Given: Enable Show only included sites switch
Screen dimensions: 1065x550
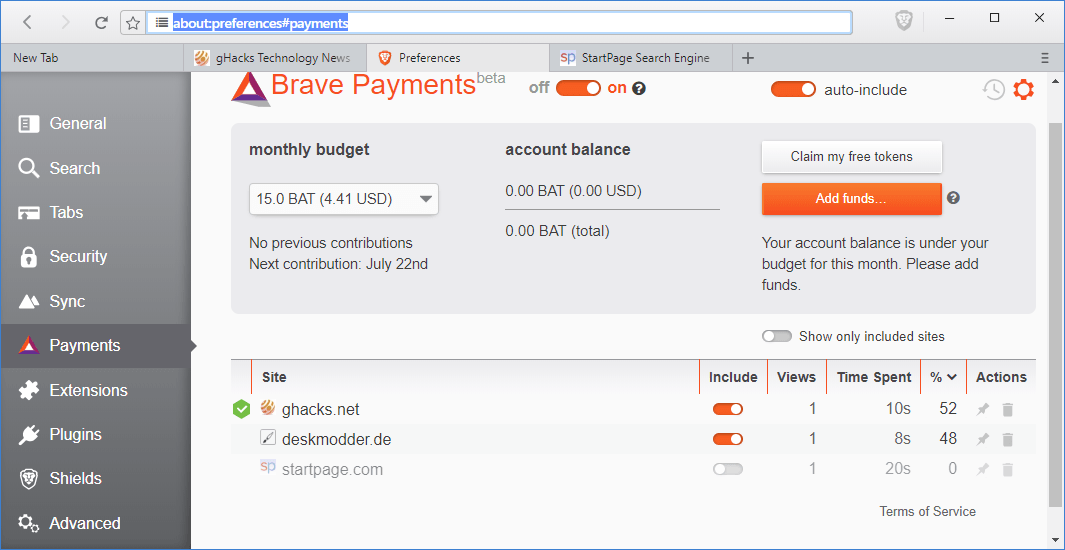Looking at the screenshot, I should 777,336.
